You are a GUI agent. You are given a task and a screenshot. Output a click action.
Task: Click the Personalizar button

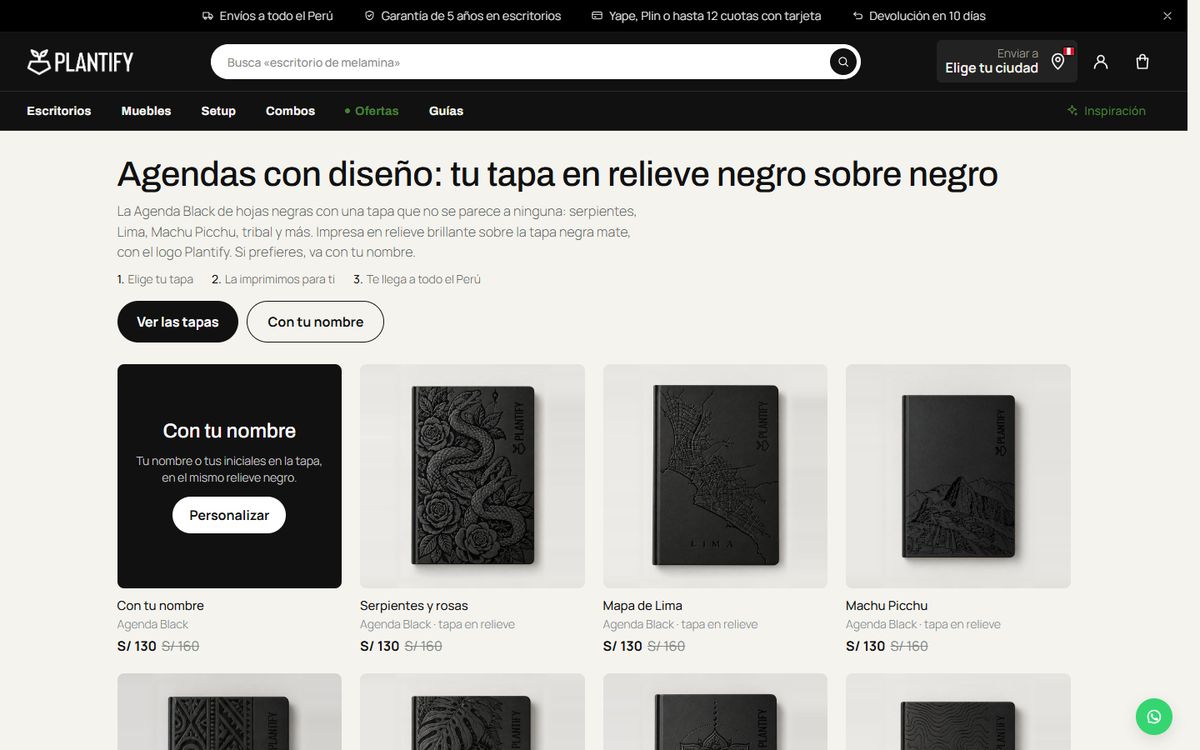[229, 515]
